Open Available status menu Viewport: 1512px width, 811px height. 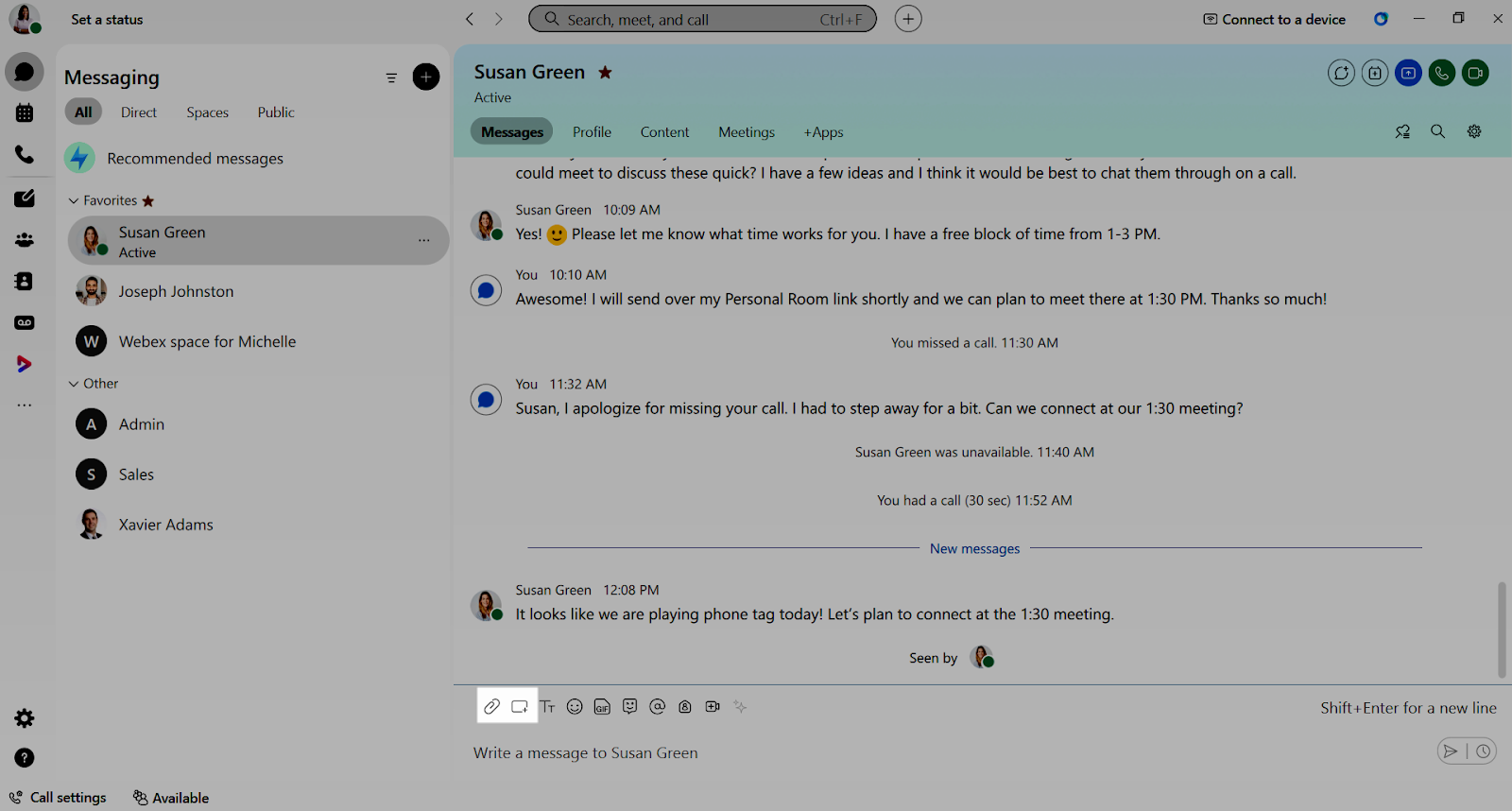click(x=171, y=798)
